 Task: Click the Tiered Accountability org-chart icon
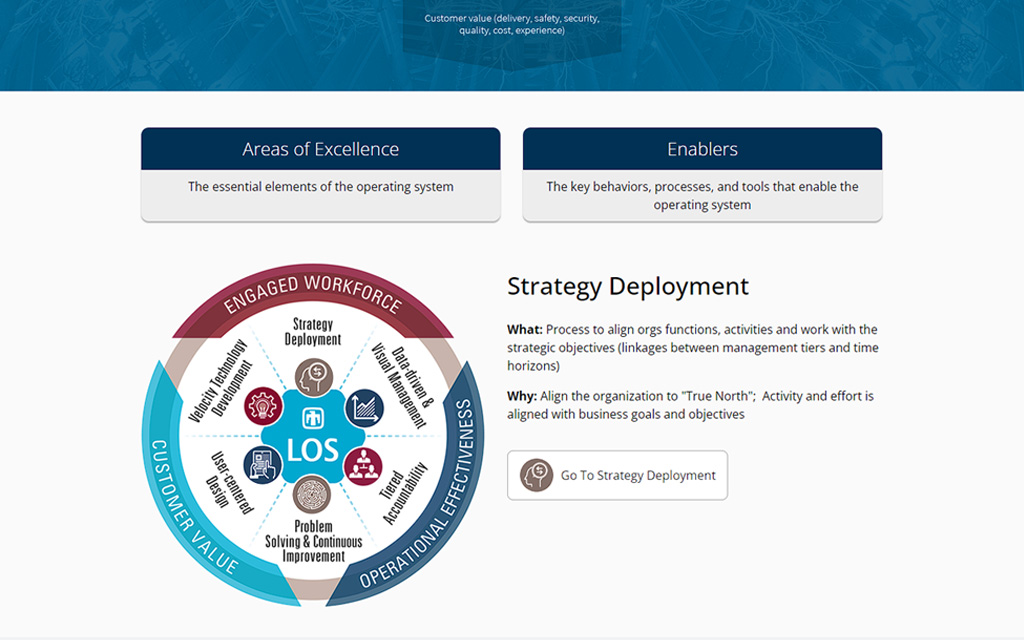tap(362, 466)
